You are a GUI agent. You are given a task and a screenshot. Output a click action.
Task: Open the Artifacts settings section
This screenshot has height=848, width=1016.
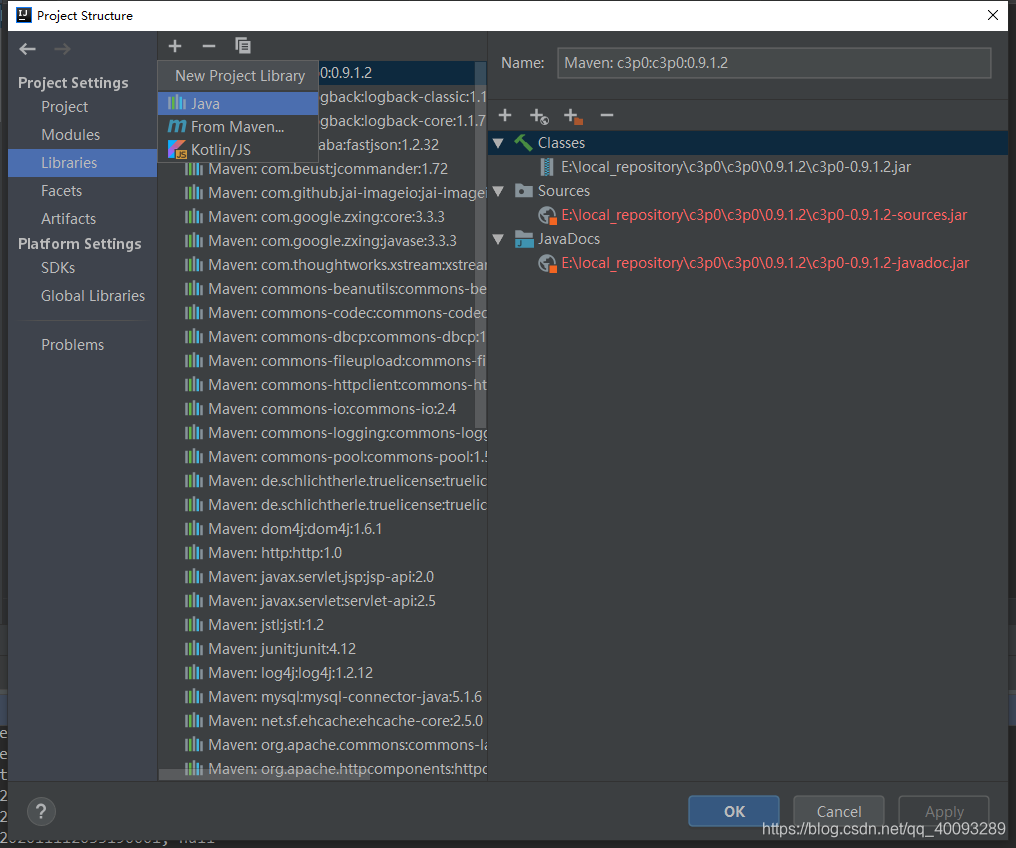click(68, 219)
